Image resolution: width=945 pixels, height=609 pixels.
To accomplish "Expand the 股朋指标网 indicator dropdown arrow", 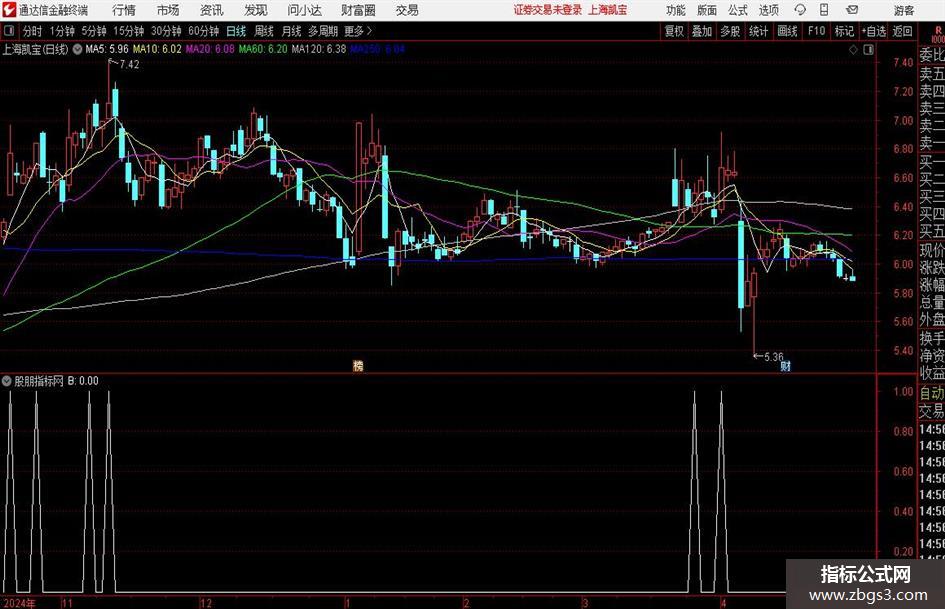I will [x=7, y=380].
